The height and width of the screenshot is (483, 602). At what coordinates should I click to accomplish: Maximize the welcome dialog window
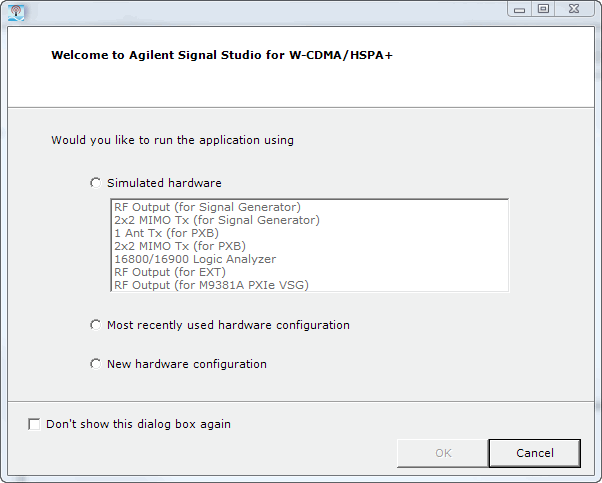[x=543, y=9]
